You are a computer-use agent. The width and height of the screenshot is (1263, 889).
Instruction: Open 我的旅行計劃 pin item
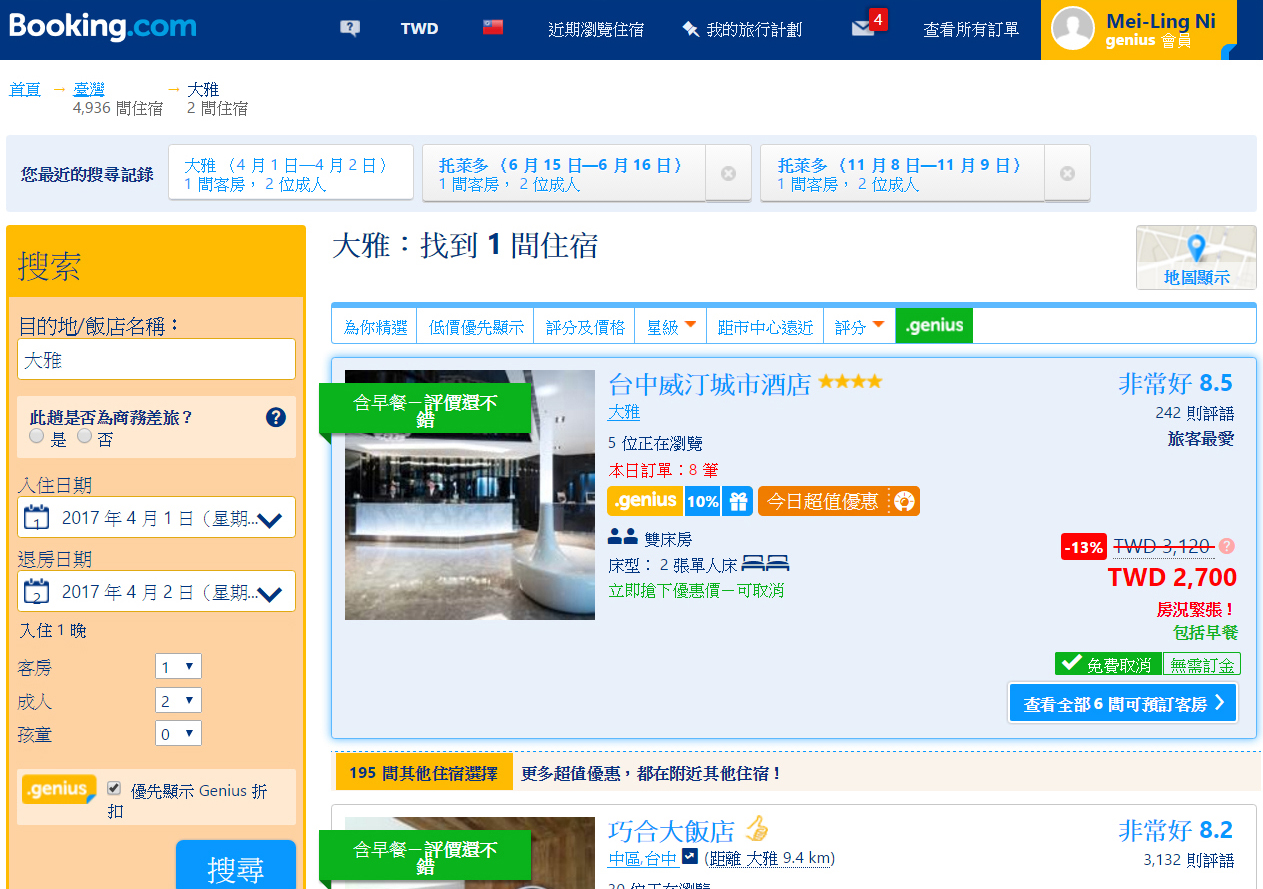click(742, 29)
